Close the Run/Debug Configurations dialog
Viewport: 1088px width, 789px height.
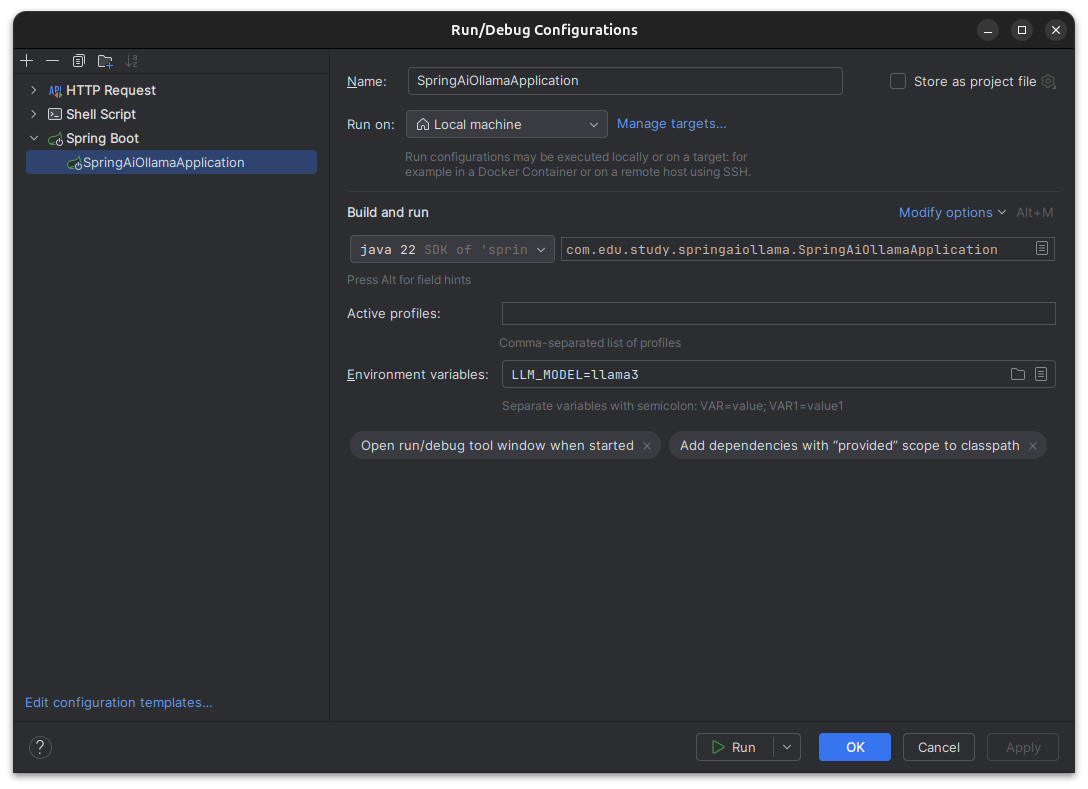pyautogui.click(x=1055, y=31)
